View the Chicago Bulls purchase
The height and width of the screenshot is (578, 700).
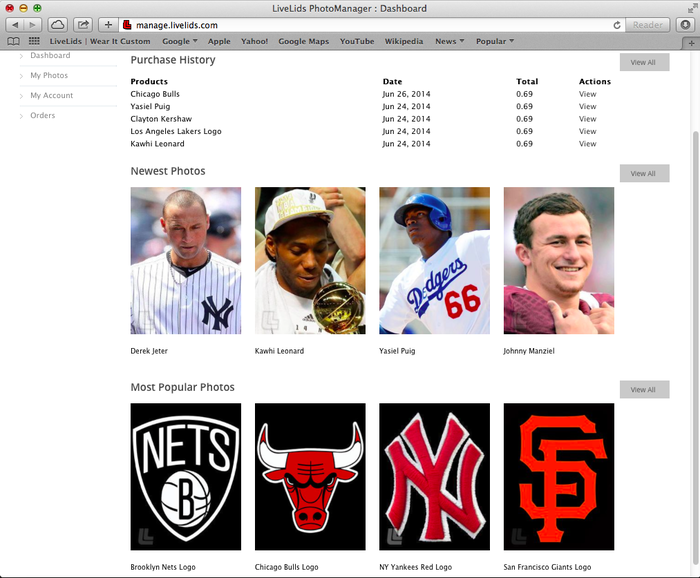[588, 94]
